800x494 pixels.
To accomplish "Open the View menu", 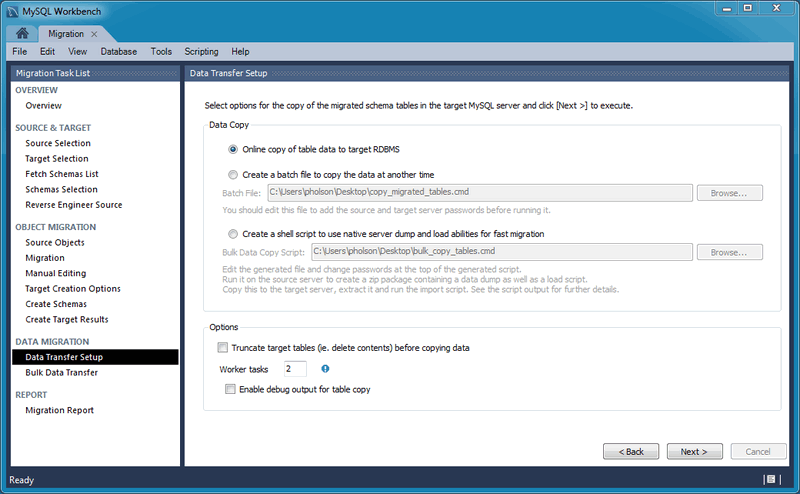I will pos(78,52).
